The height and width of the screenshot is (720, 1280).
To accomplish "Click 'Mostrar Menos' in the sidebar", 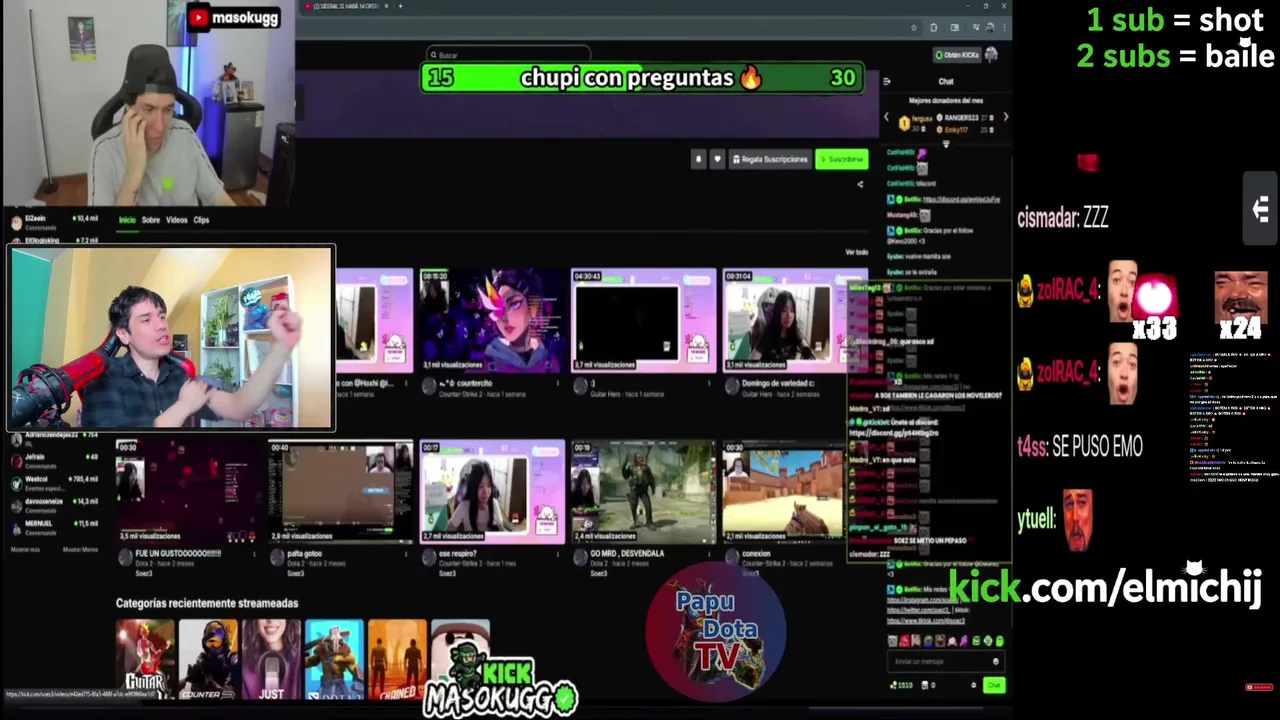I will (80, 550).
